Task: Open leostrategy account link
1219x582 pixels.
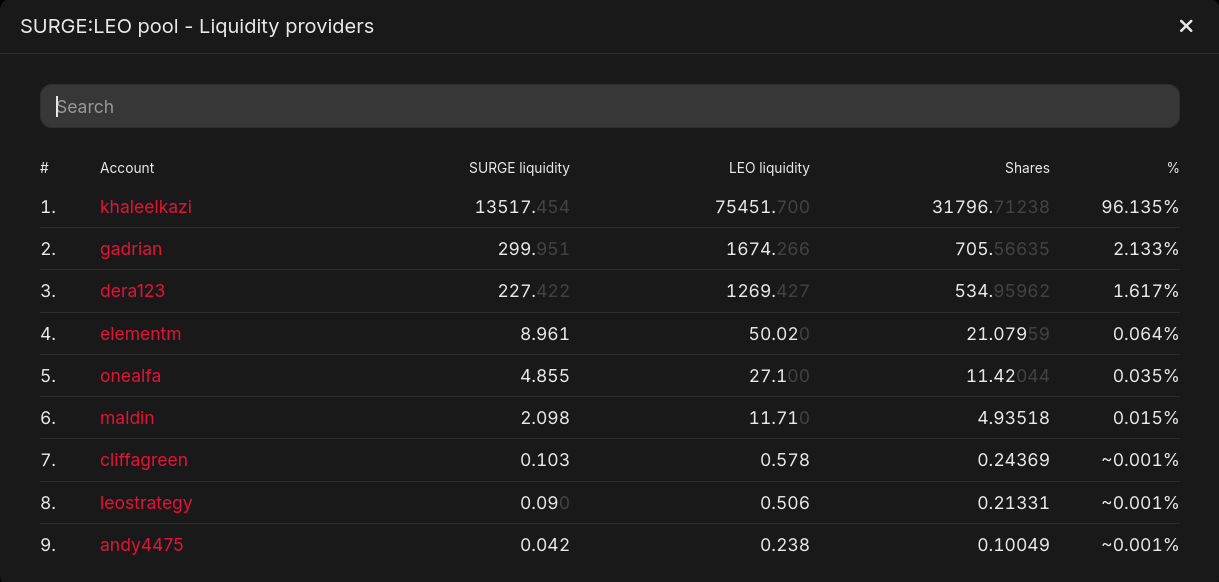Action: (x=146, y=503)
